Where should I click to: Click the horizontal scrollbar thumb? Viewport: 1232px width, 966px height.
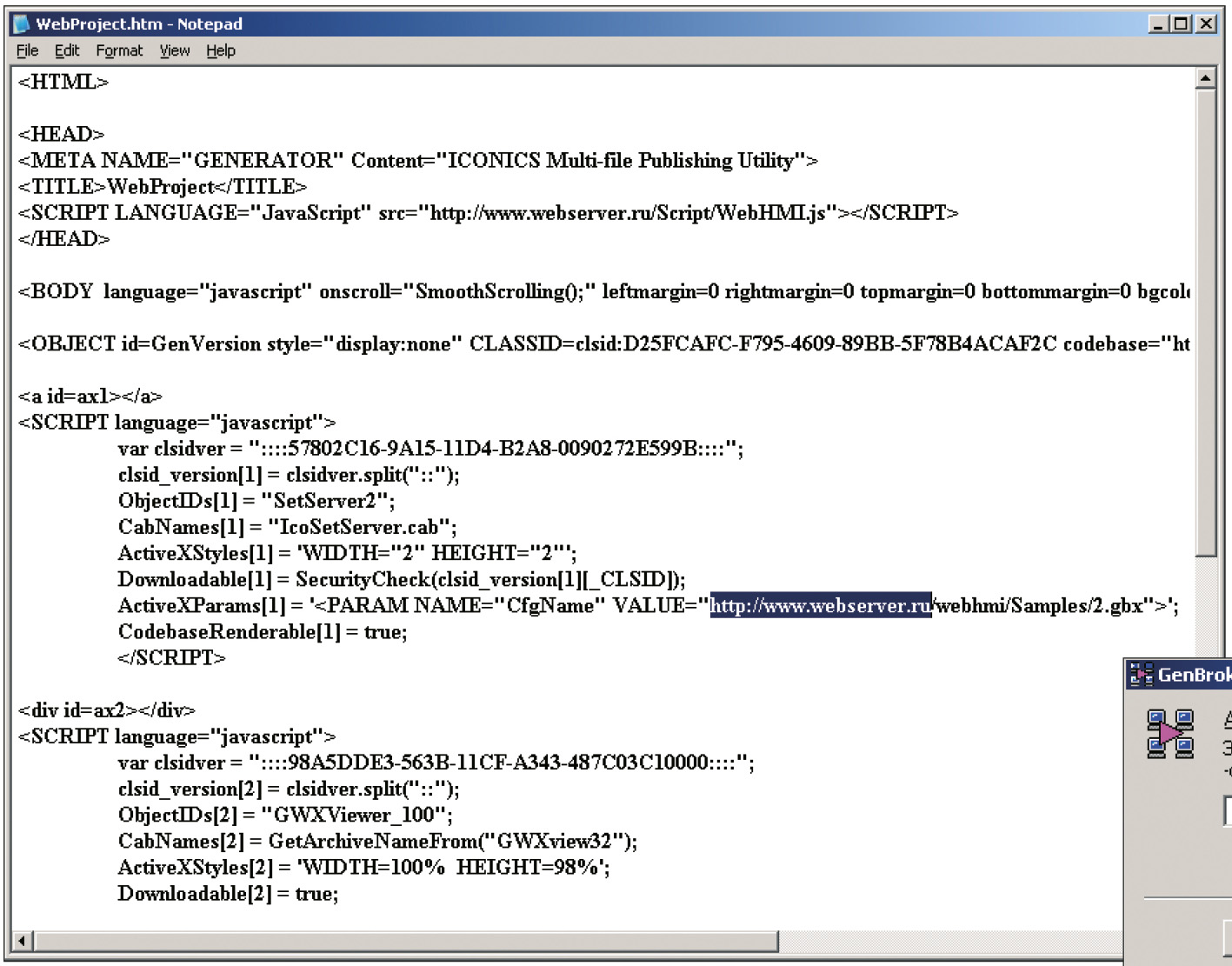[x=406, y=941]
